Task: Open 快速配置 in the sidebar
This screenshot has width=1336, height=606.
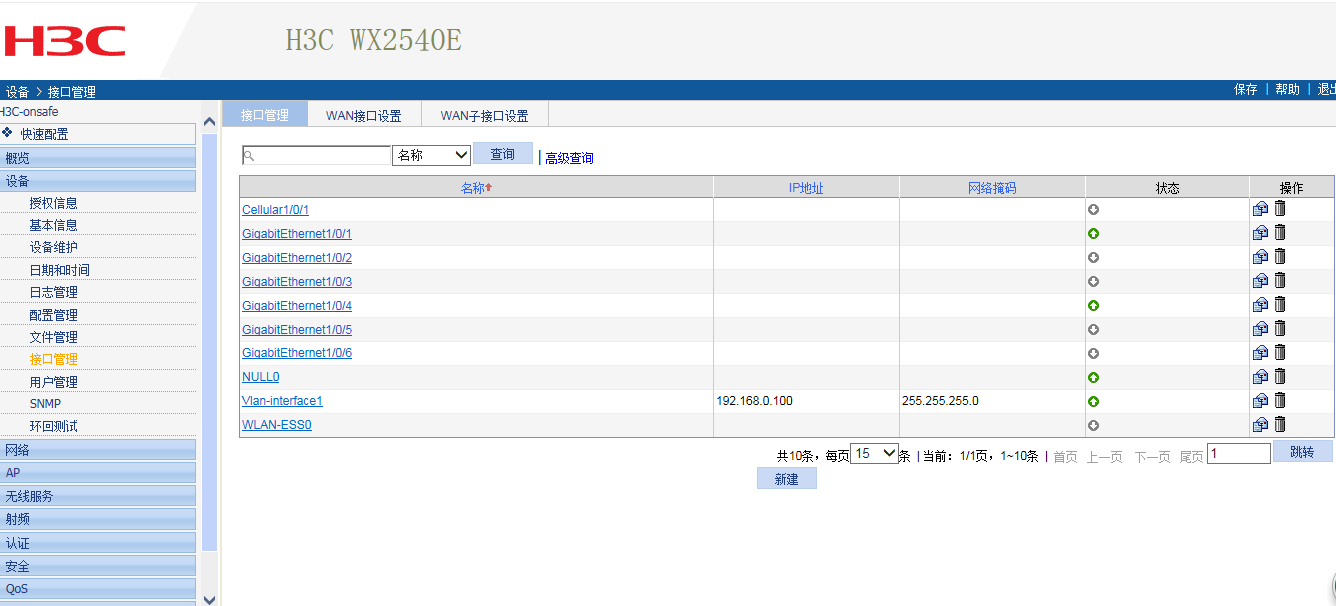Action: point(98,134)
